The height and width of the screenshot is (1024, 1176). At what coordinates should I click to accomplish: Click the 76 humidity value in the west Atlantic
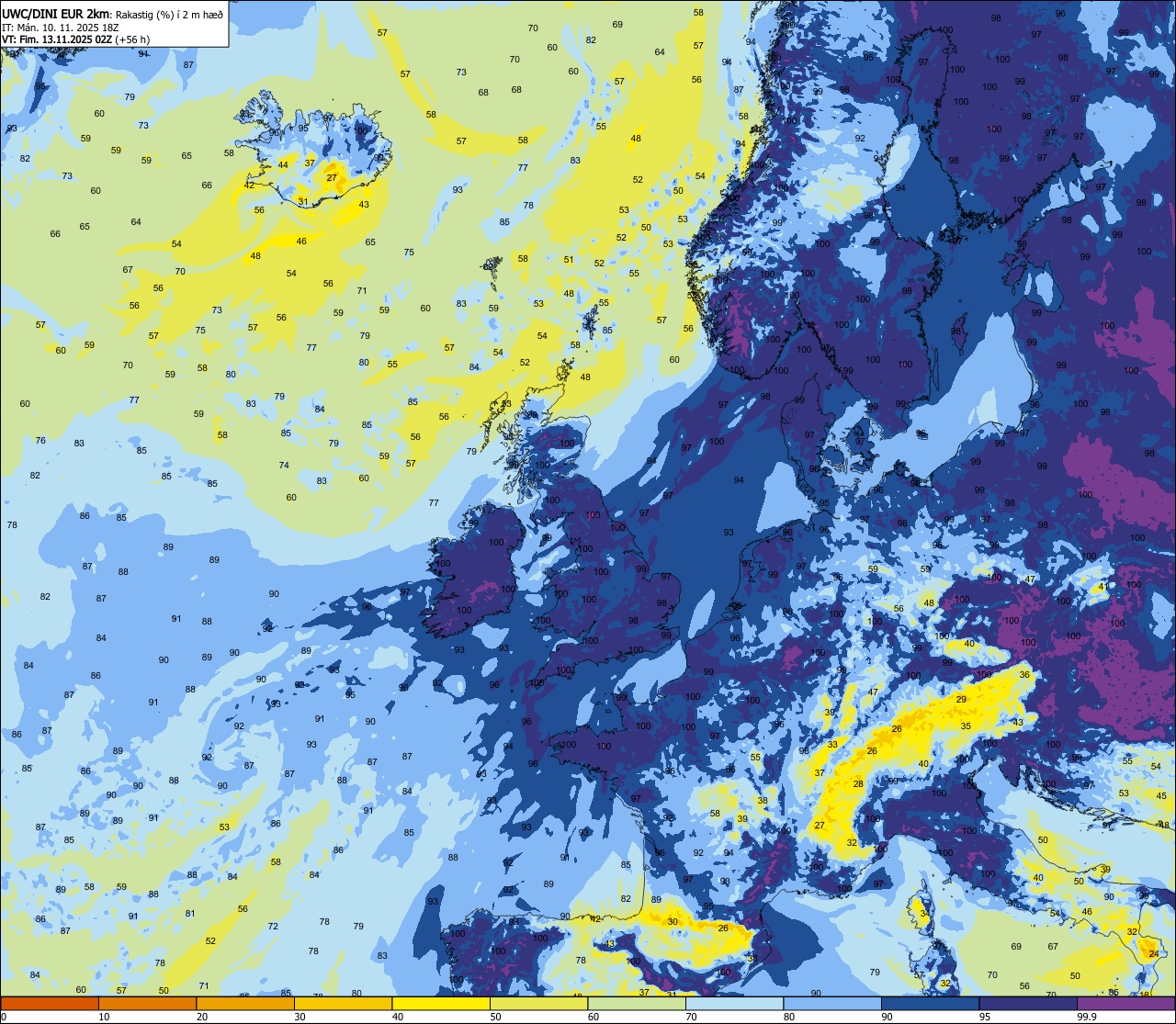coord(40,441)
